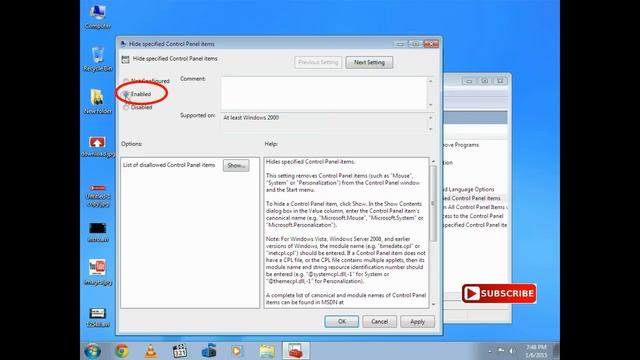This screenshot has height=360, width=640.
Task: Click the Supported on box scroll up arrow
Action: (430, 118)
